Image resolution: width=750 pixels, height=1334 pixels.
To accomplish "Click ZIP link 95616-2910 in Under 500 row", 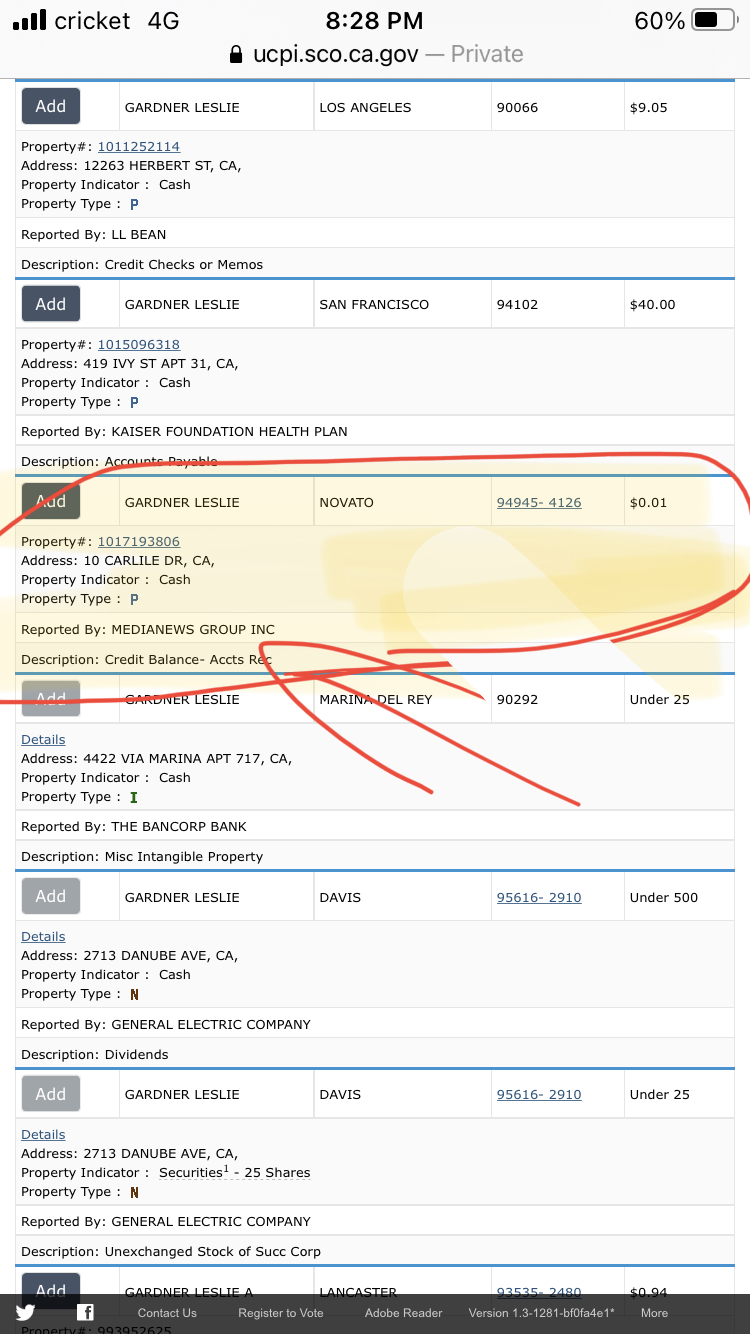I will pyautogui.click(x=539, y=897).
